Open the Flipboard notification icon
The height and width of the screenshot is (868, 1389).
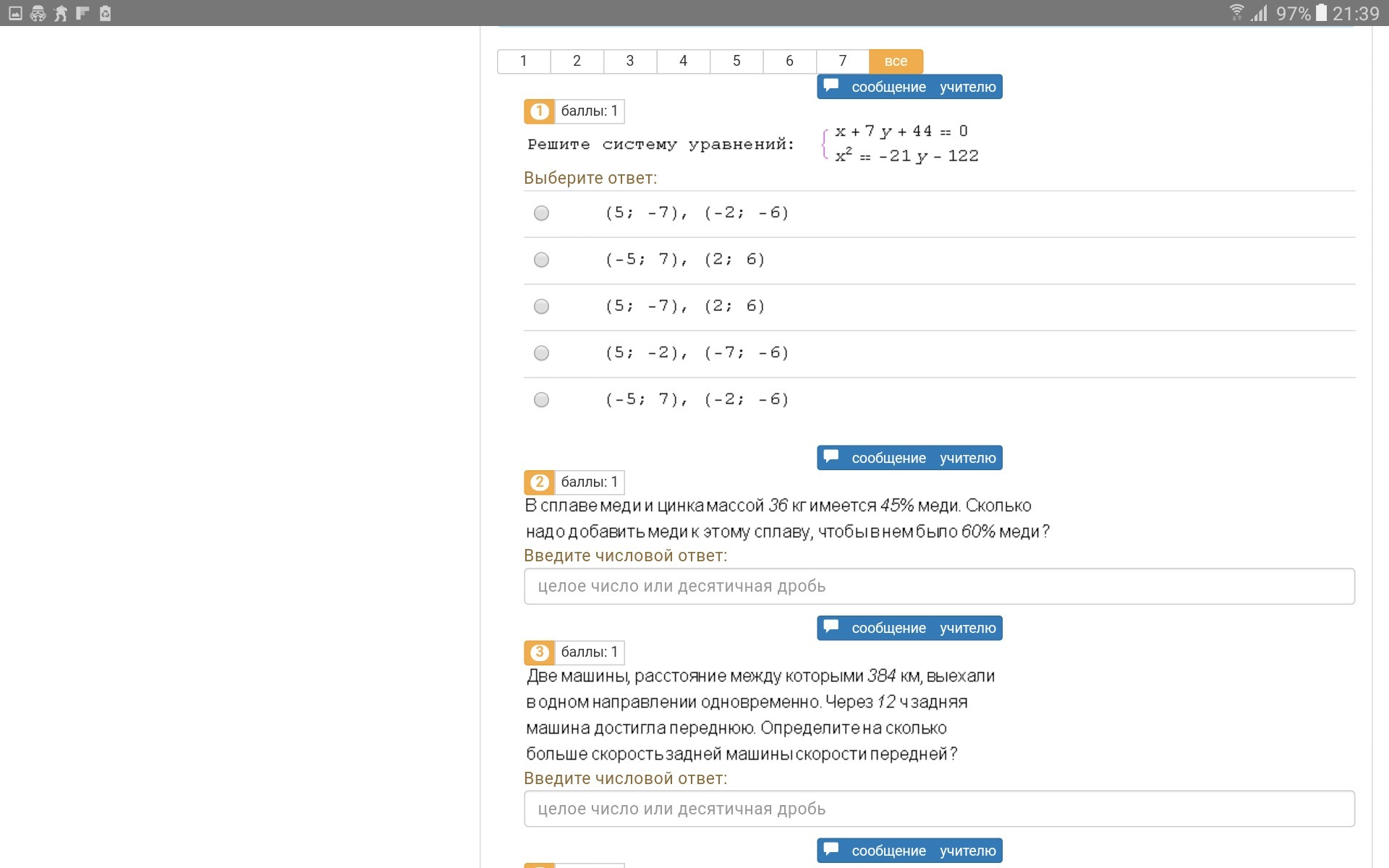(82, 13)
